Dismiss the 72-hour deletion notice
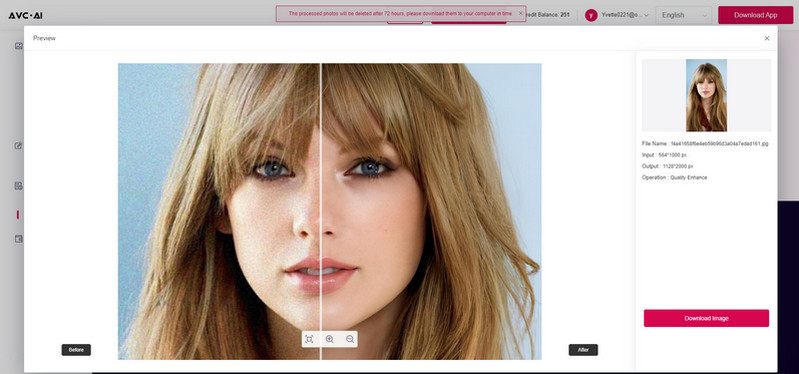799x374 pixels. 520,13
